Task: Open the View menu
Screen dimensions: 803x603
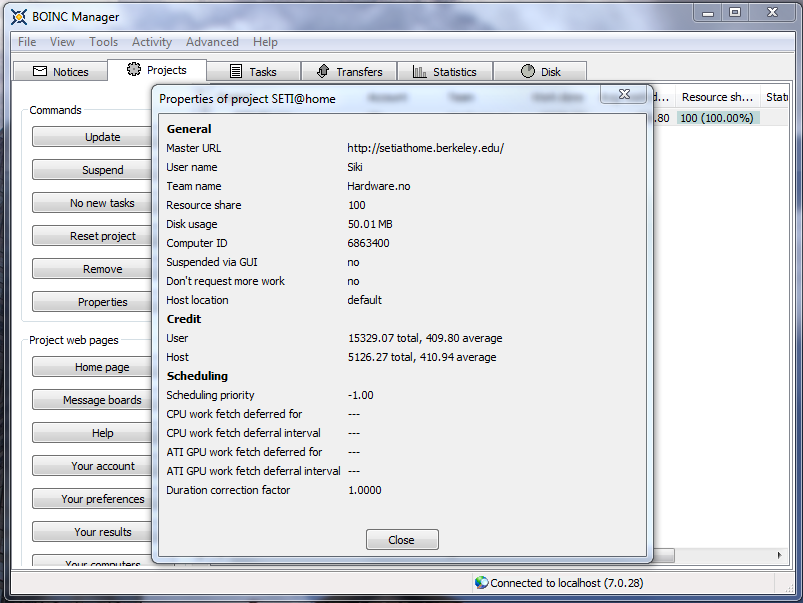Action: 62,42
